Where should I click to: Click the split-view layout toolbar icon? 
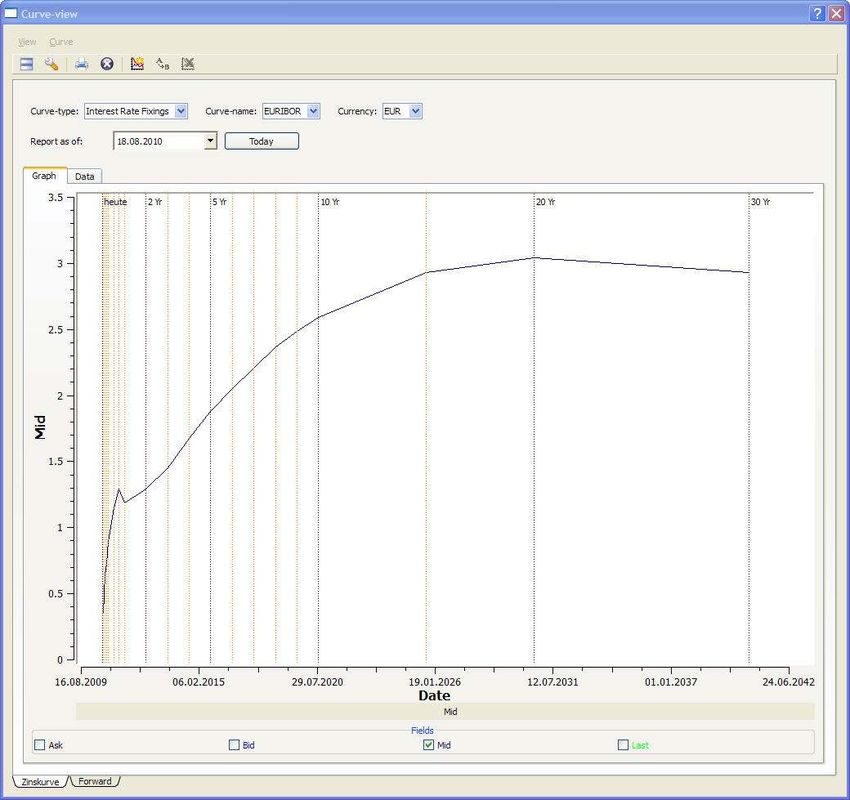[x=27, y=64]
